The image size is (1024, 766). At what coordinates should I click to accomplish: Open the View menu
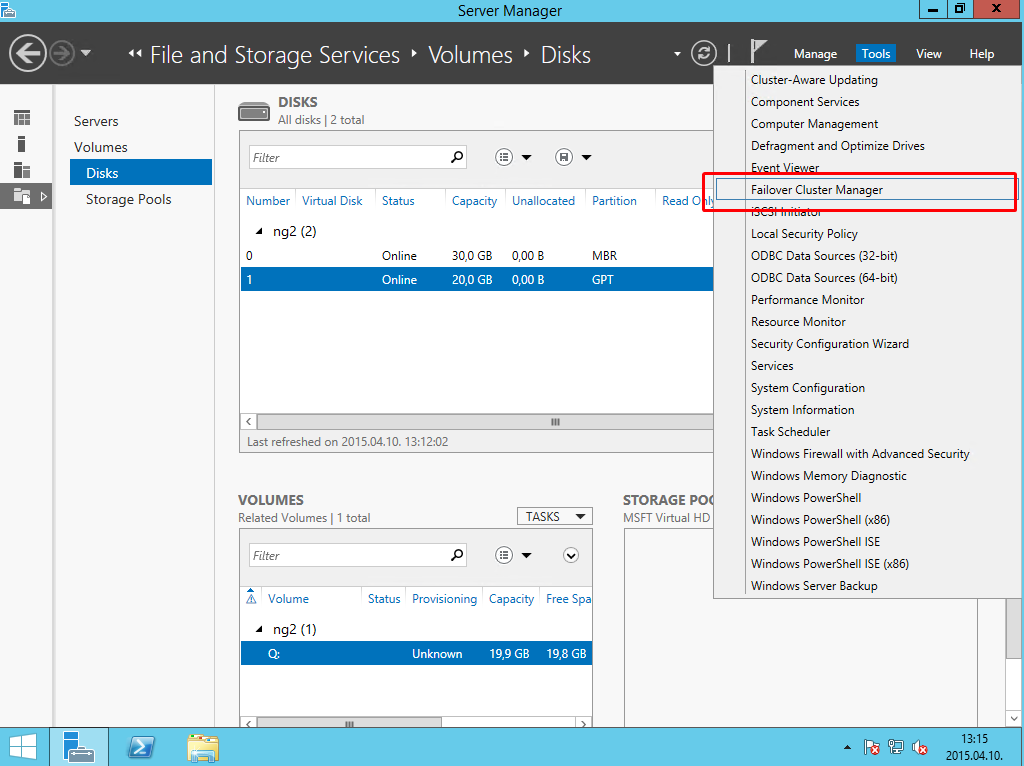928,54
